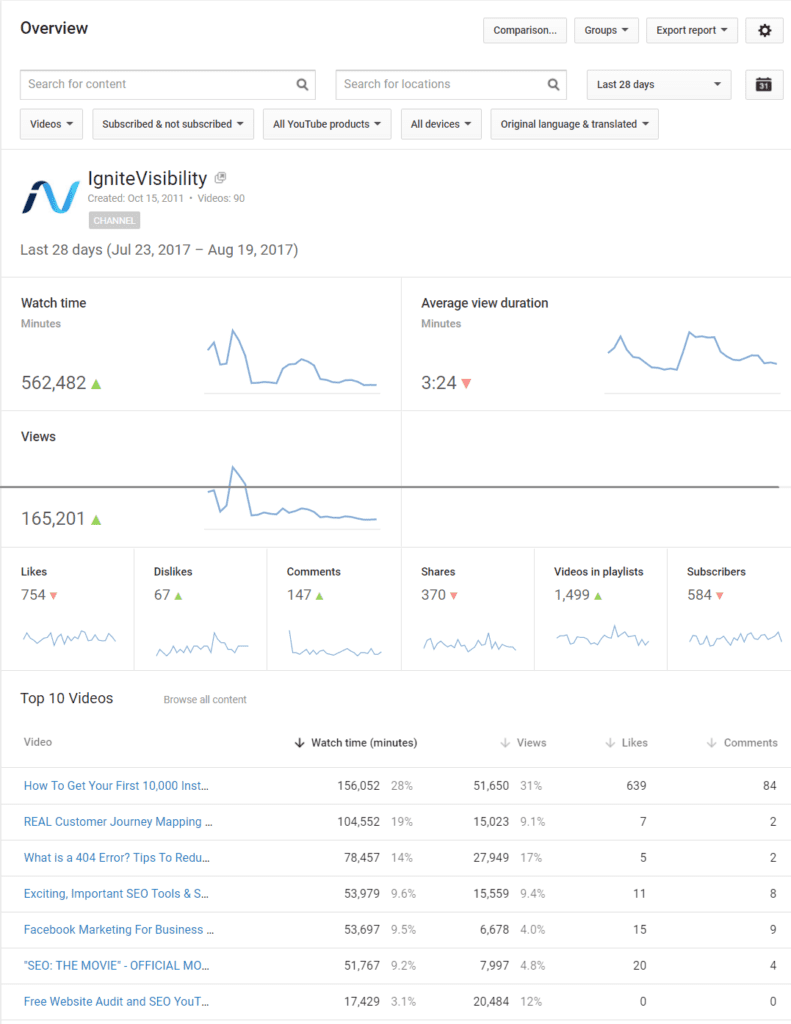791x1024 pixels.
Task: Open the settings gear icon
Action: click(764, 30)
